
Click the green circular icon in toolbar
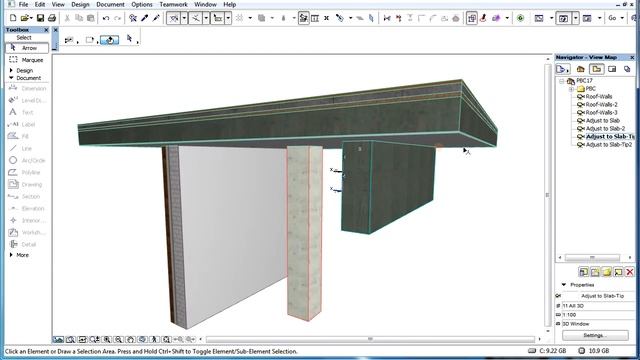pos(520,18)
